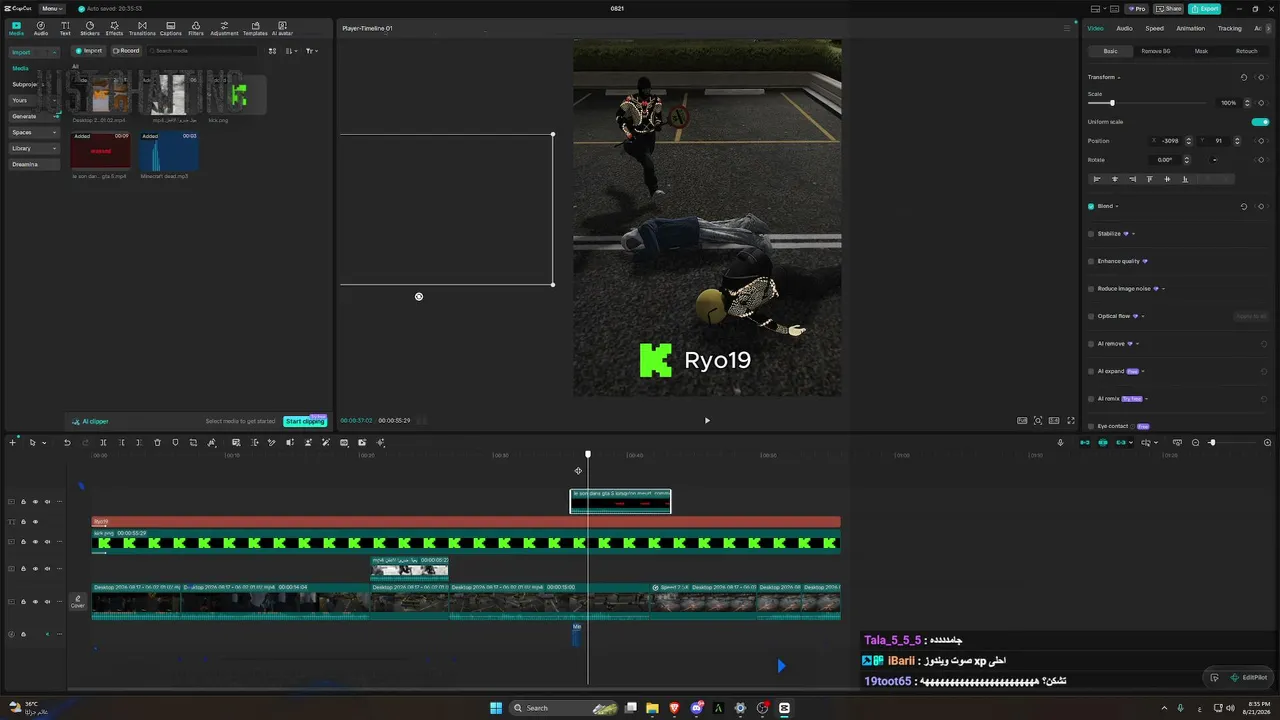1280x720 pixels.
Task: Open the Transitions panel
Action: click(142, 28)
